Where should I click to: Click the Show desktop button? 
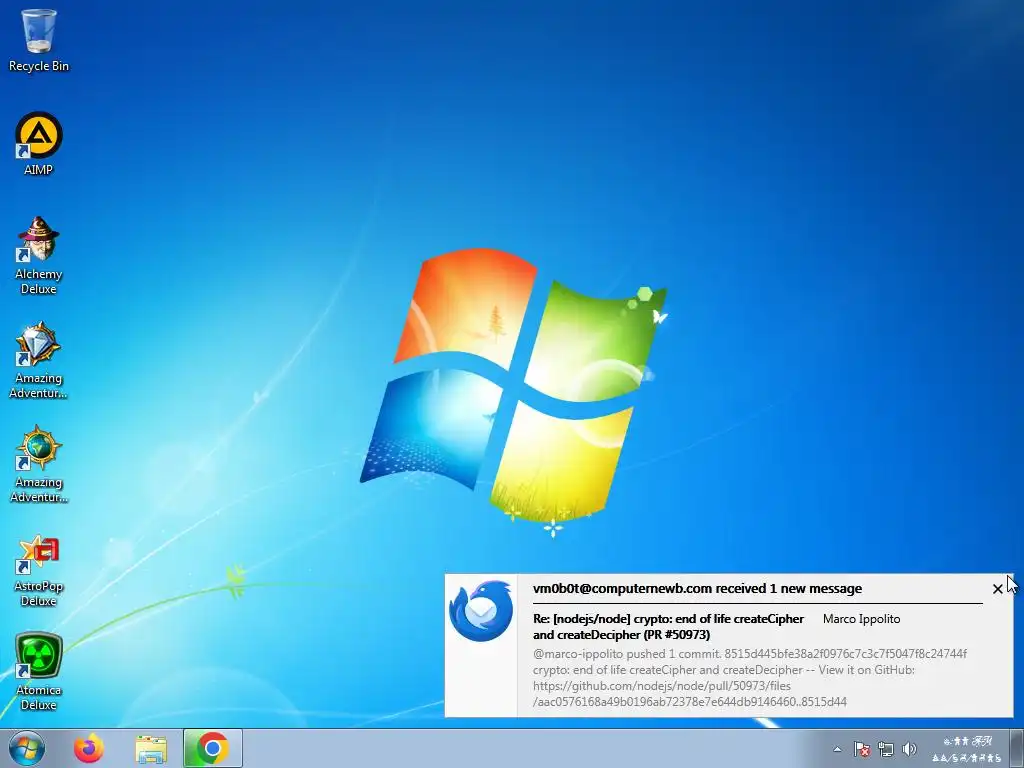pyautogui.click(x=1017, y=748)
